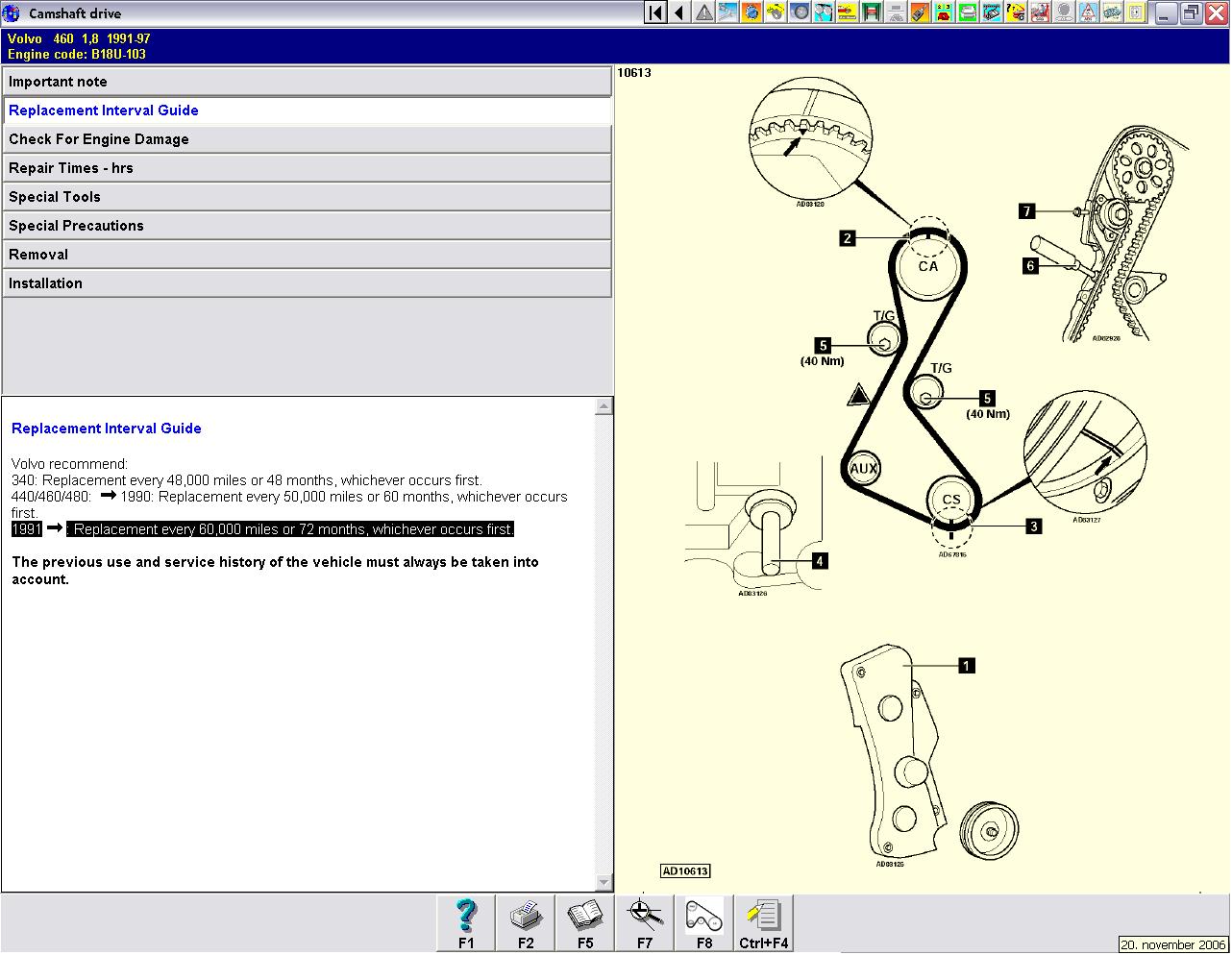Viewport: 1232px width, 955px height.
Task: Click the blue 'Replacement Interval Guide' heading
Action: [x=107, y=429]
